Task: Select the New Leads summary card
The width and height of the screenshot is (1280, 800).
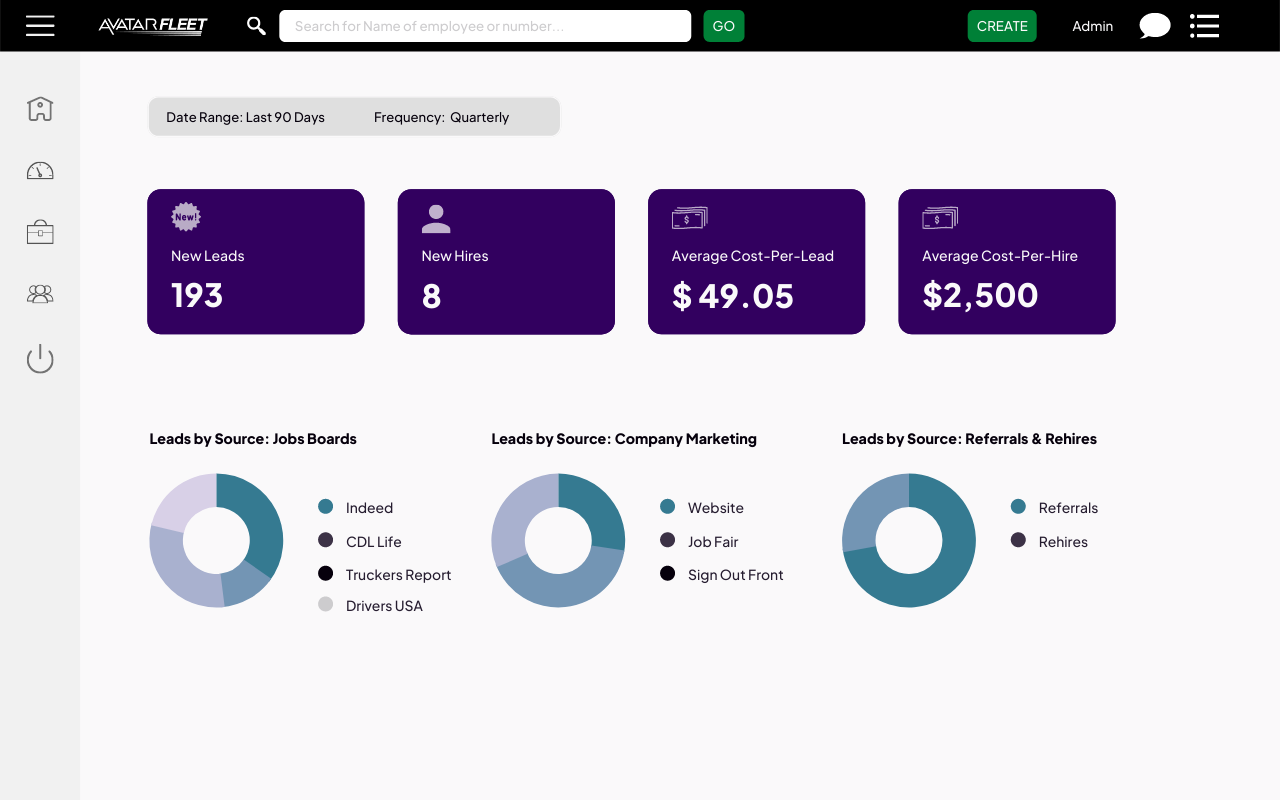Action: 256,261
